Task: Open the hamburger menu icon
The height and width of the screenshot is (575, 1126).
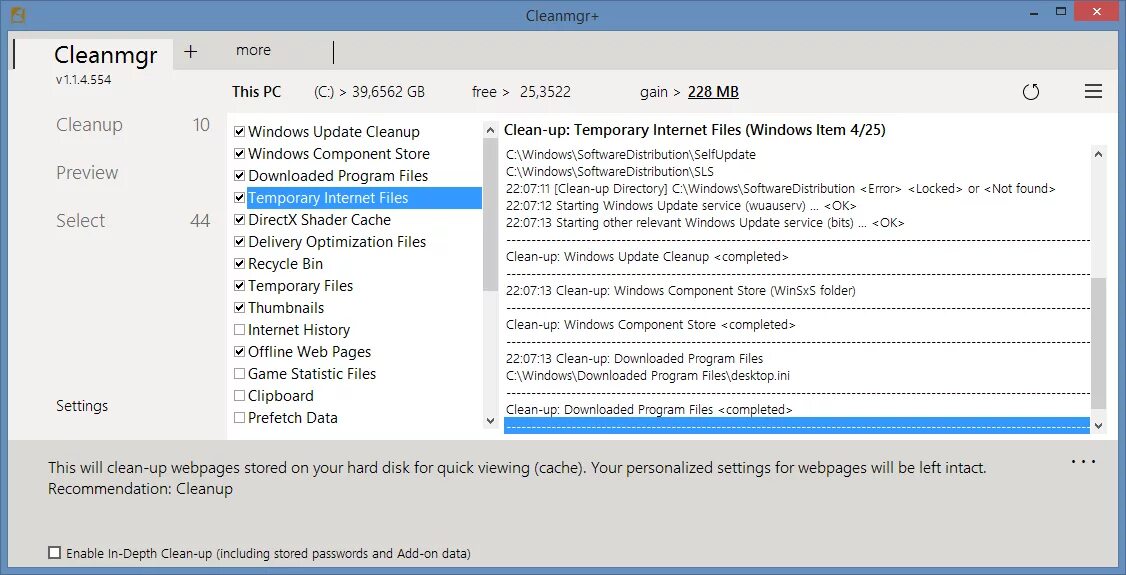Action: 1093,91
